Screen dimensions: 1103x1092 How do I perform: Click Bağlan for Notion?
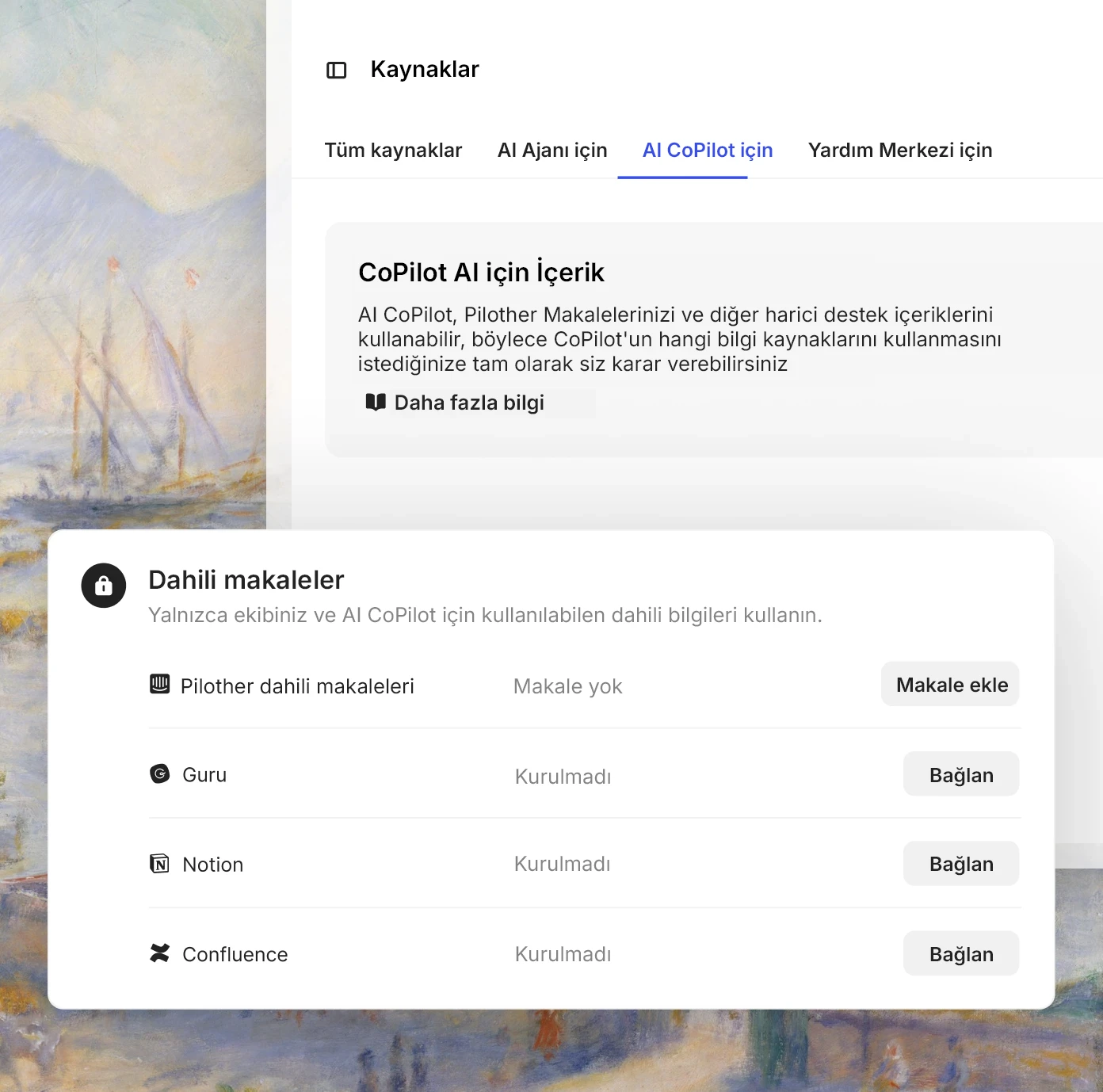961,864
